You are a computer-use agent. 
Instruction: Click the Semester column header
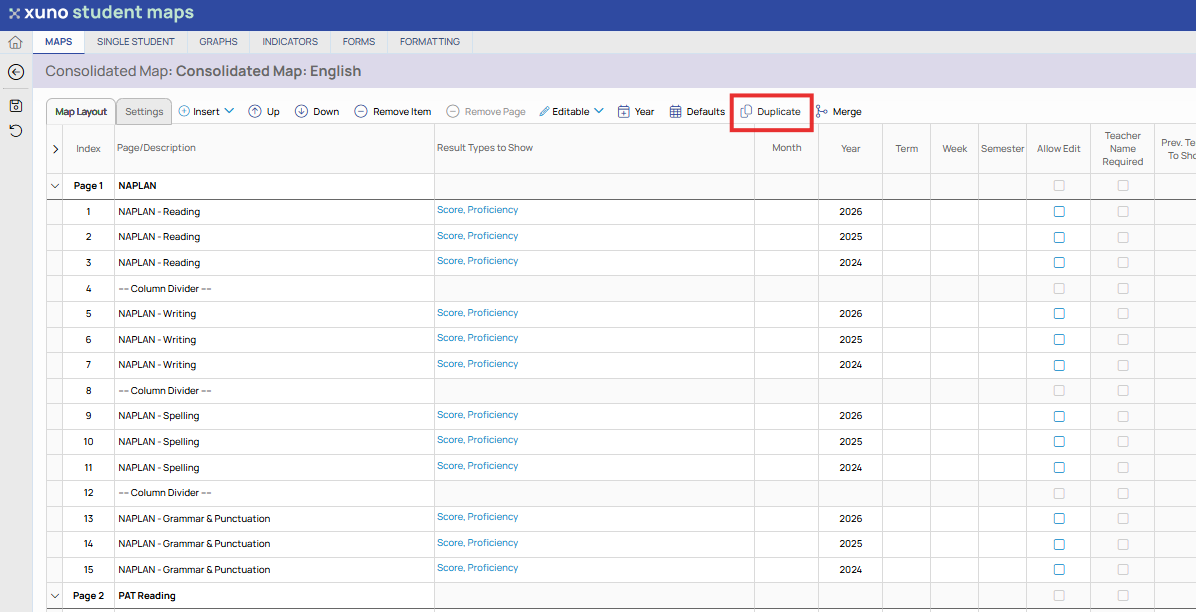1002,149
